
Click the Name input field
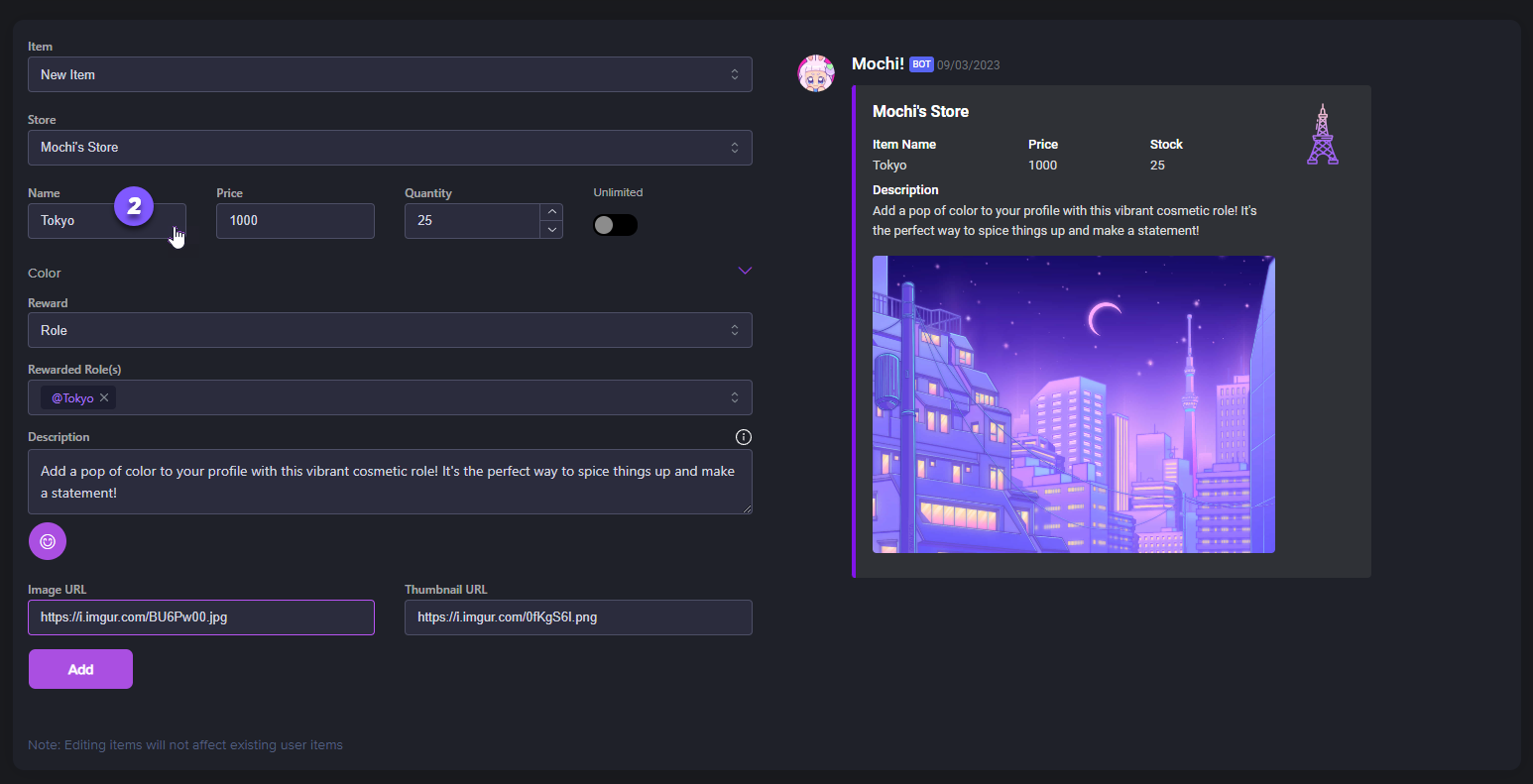coord(74,221)
